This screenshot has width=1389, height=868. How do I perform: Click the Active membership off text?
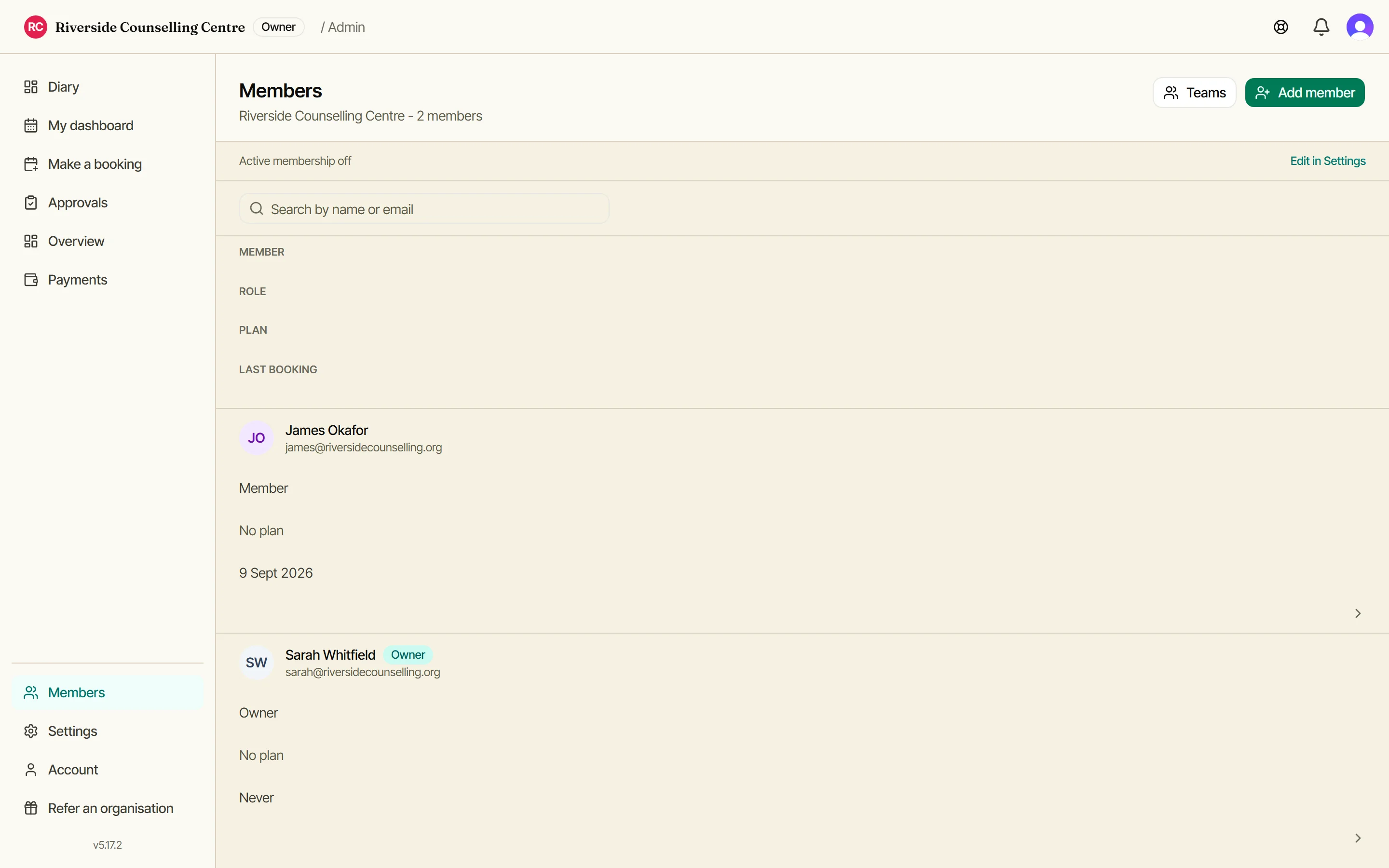click(295, 161)
